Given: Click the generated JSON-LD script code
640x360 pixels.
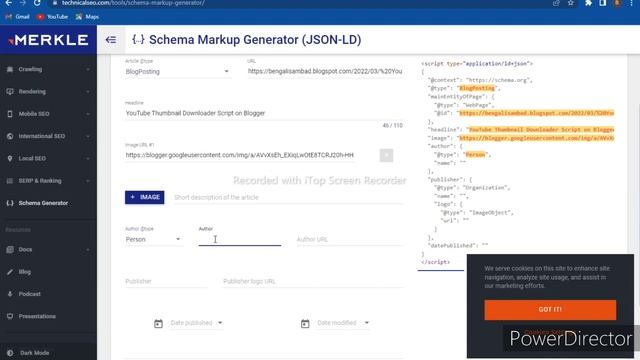Looking at the screenshot, I should point(518,162).
